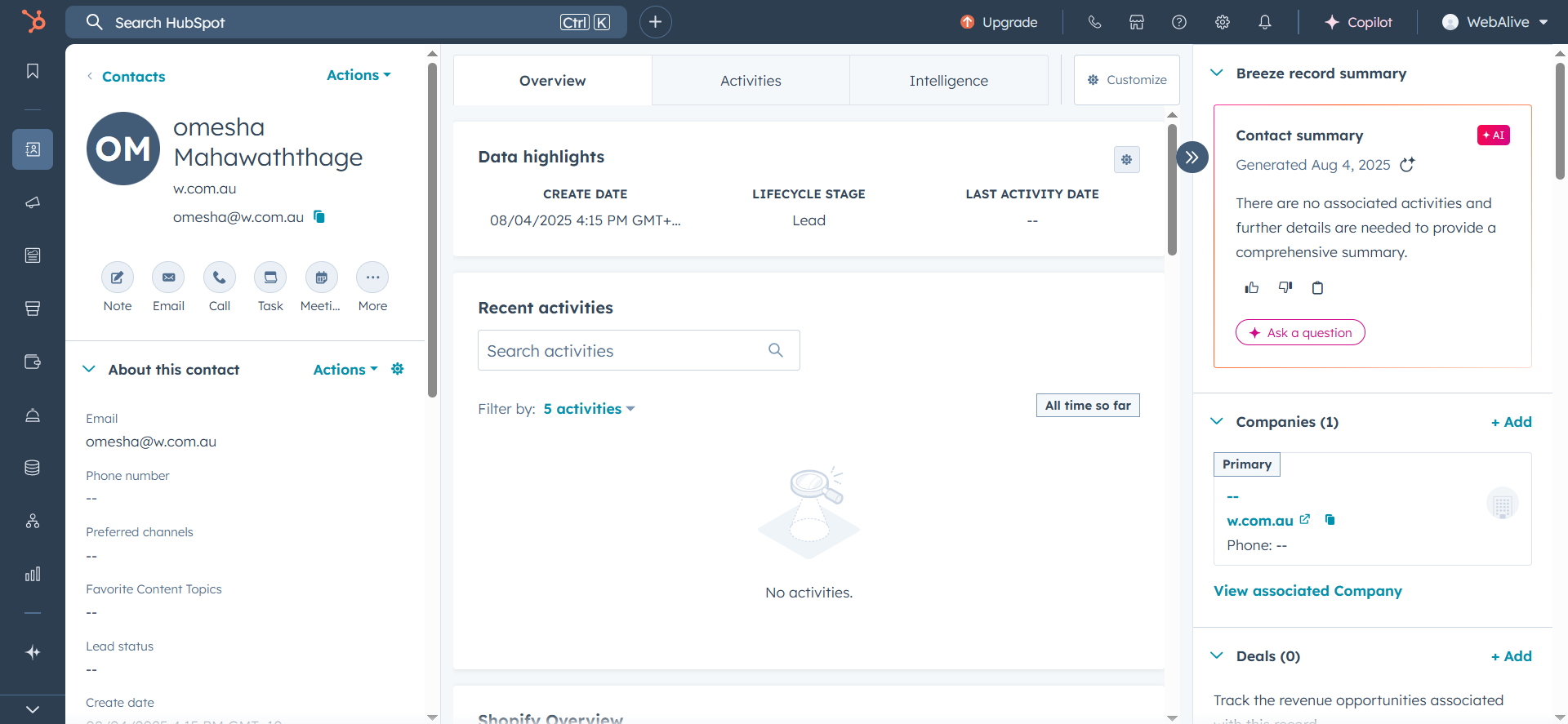This screenshot has height=724, width=1568.
Task: Copy the contact email address icon
Action: coord(319,216)
